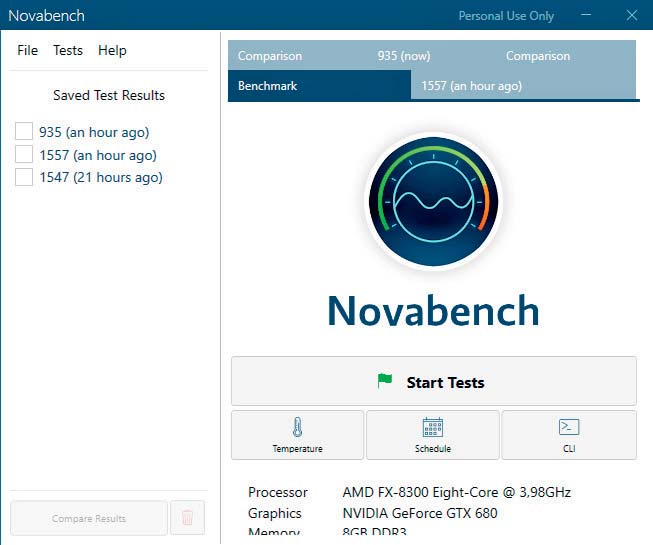
Task: Tick checkbox for 1557 (an hour ago)
Action: (24, 154)
